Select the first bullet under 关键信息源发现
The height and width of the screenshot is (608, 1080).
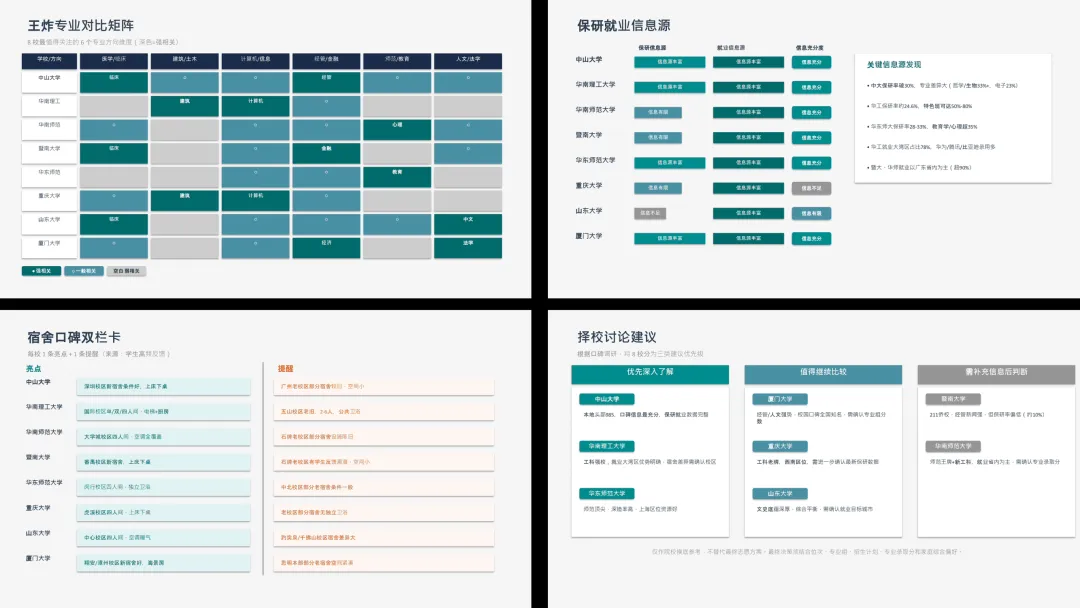(942, 86)
